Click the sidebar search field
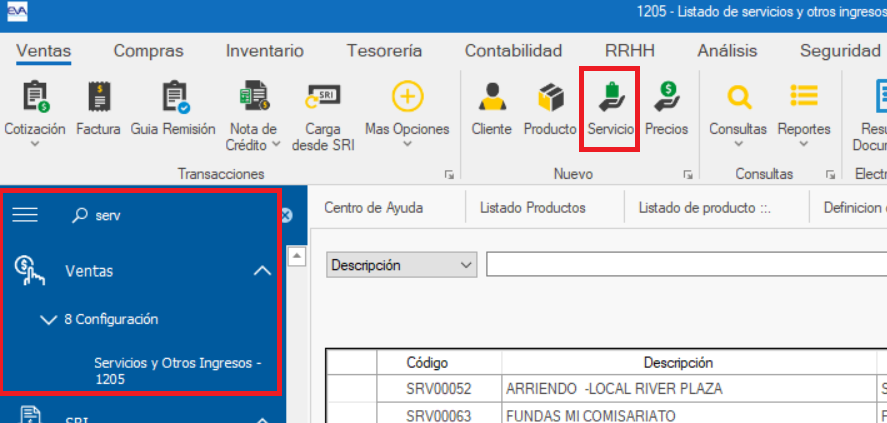887x423 pixels. pos(170,215)
